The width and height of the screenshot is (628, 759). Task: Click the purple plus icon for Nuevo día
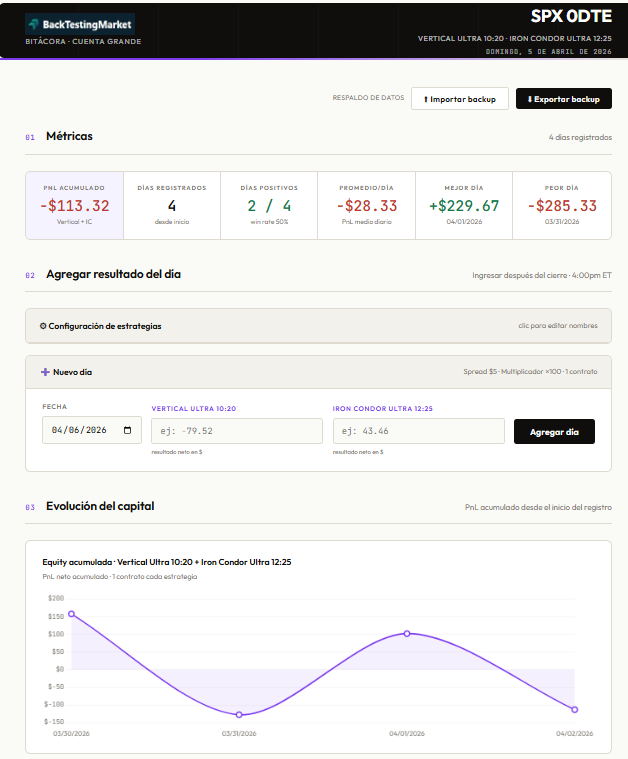(45, 371)
